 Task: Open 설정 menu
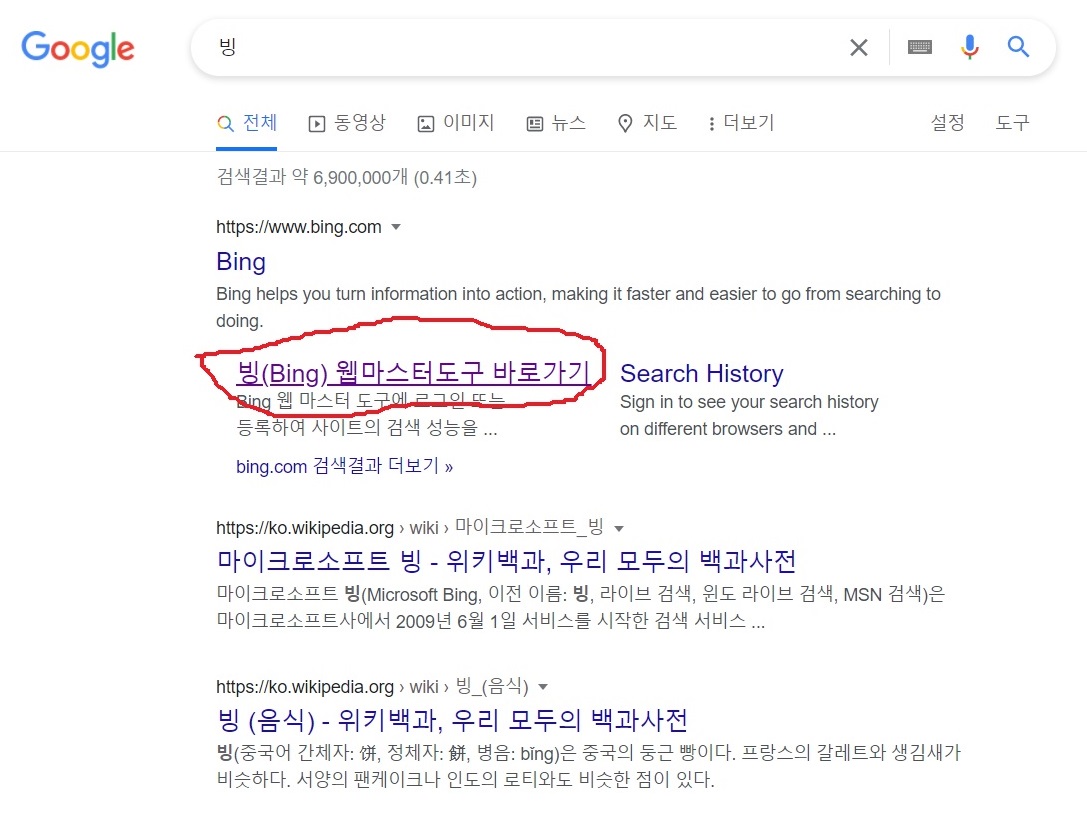pyautogui.click(x=947, y=123)
